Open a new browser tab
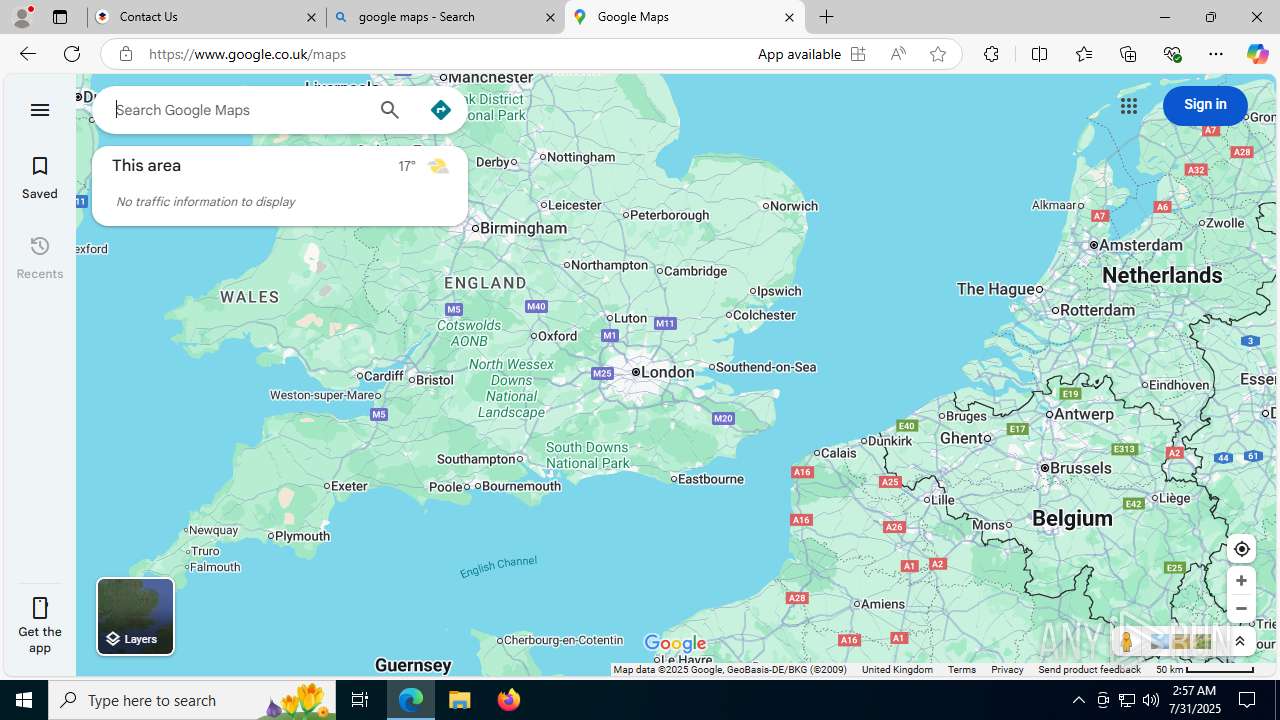The image size is (1280, 720). point(827,17)
